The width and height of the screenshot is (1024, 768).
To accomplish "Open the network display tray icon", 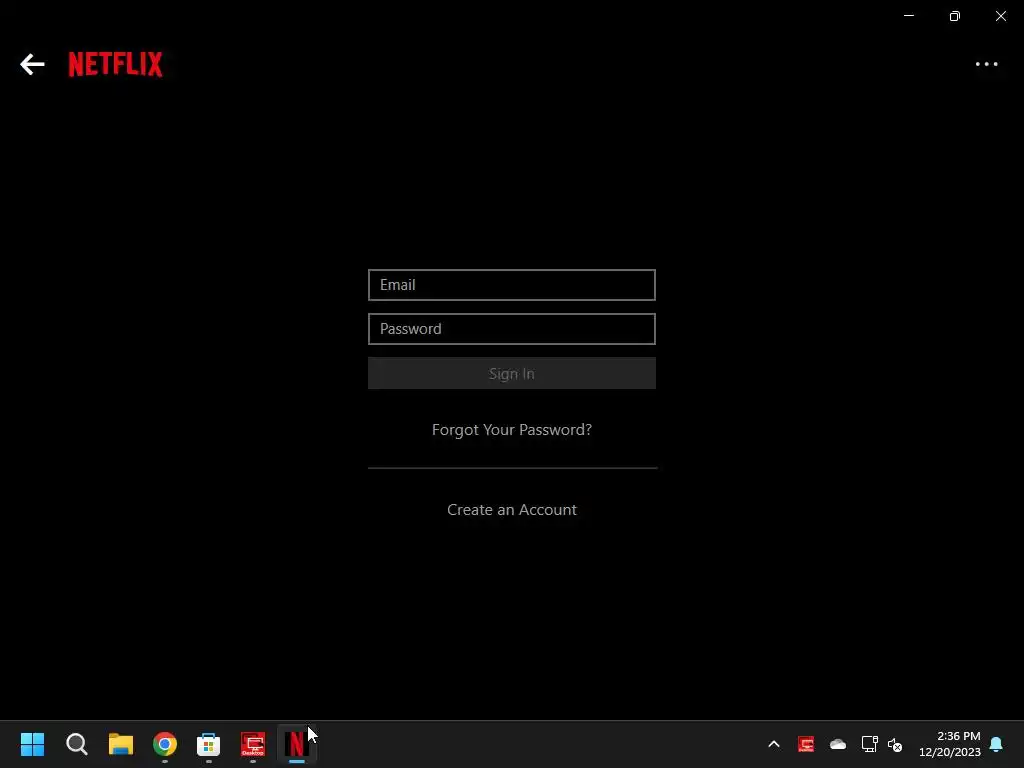I will coord(869,744).
